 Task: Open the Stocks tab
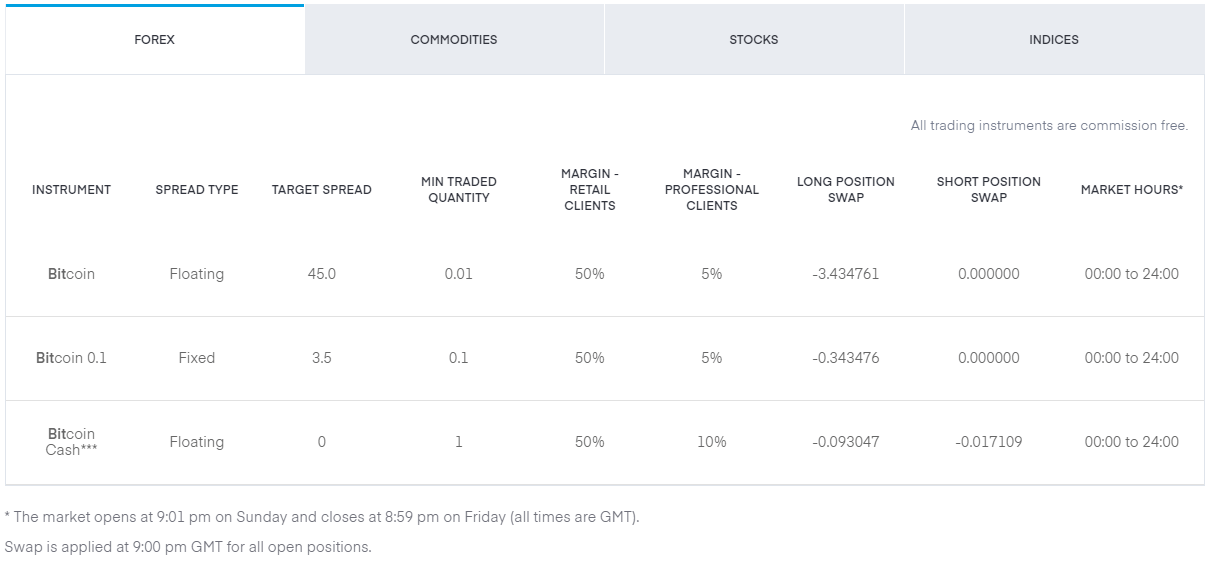coord(753,40)
